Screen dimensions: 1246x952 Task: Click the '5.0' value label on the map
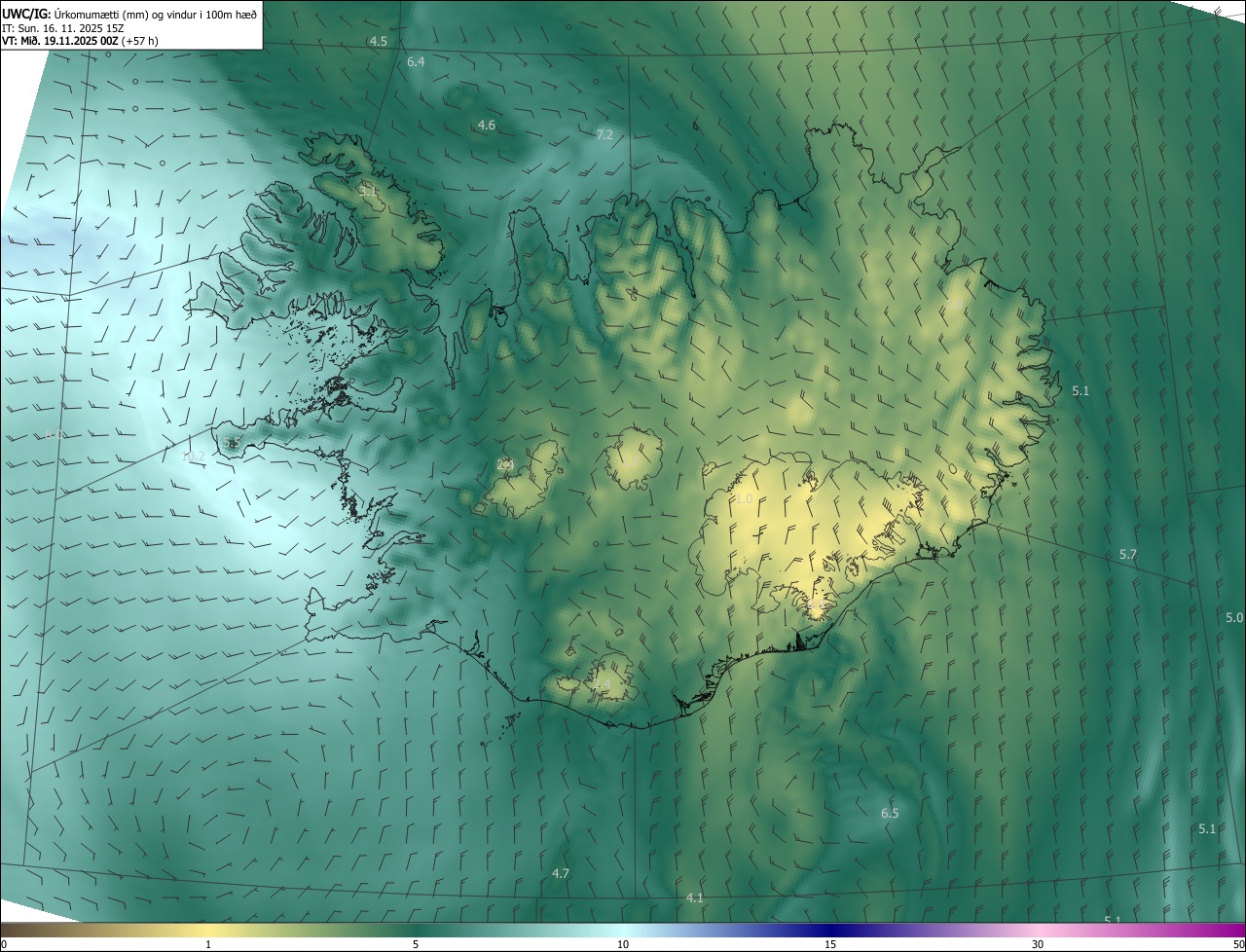click(1234, 617)
